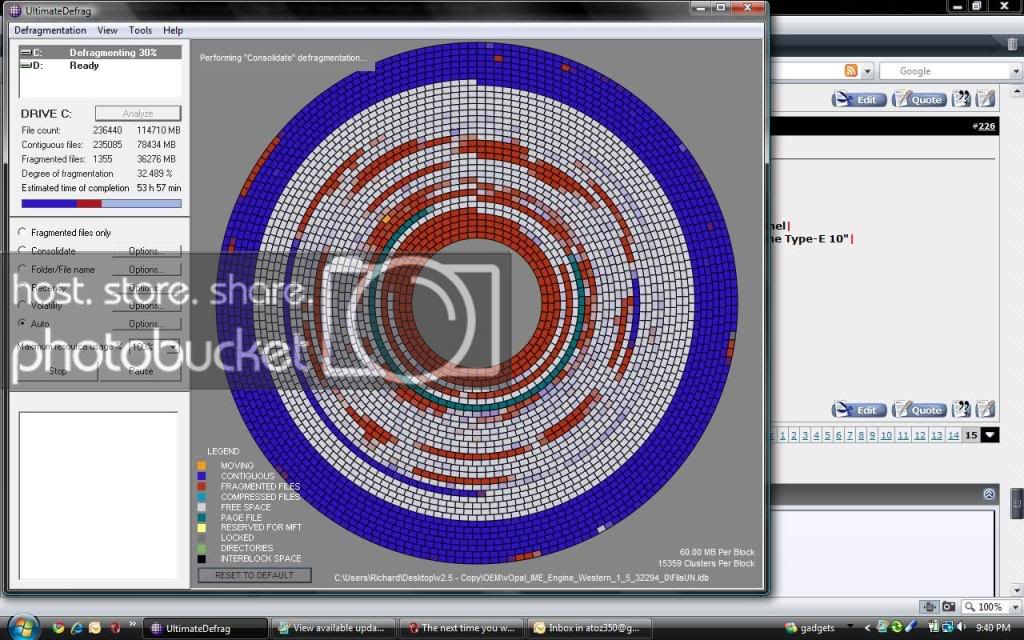Open the browser zoom 100% dropdown arrow
The width and height of the screenshot is (1024, 640).
[1014, 607]
